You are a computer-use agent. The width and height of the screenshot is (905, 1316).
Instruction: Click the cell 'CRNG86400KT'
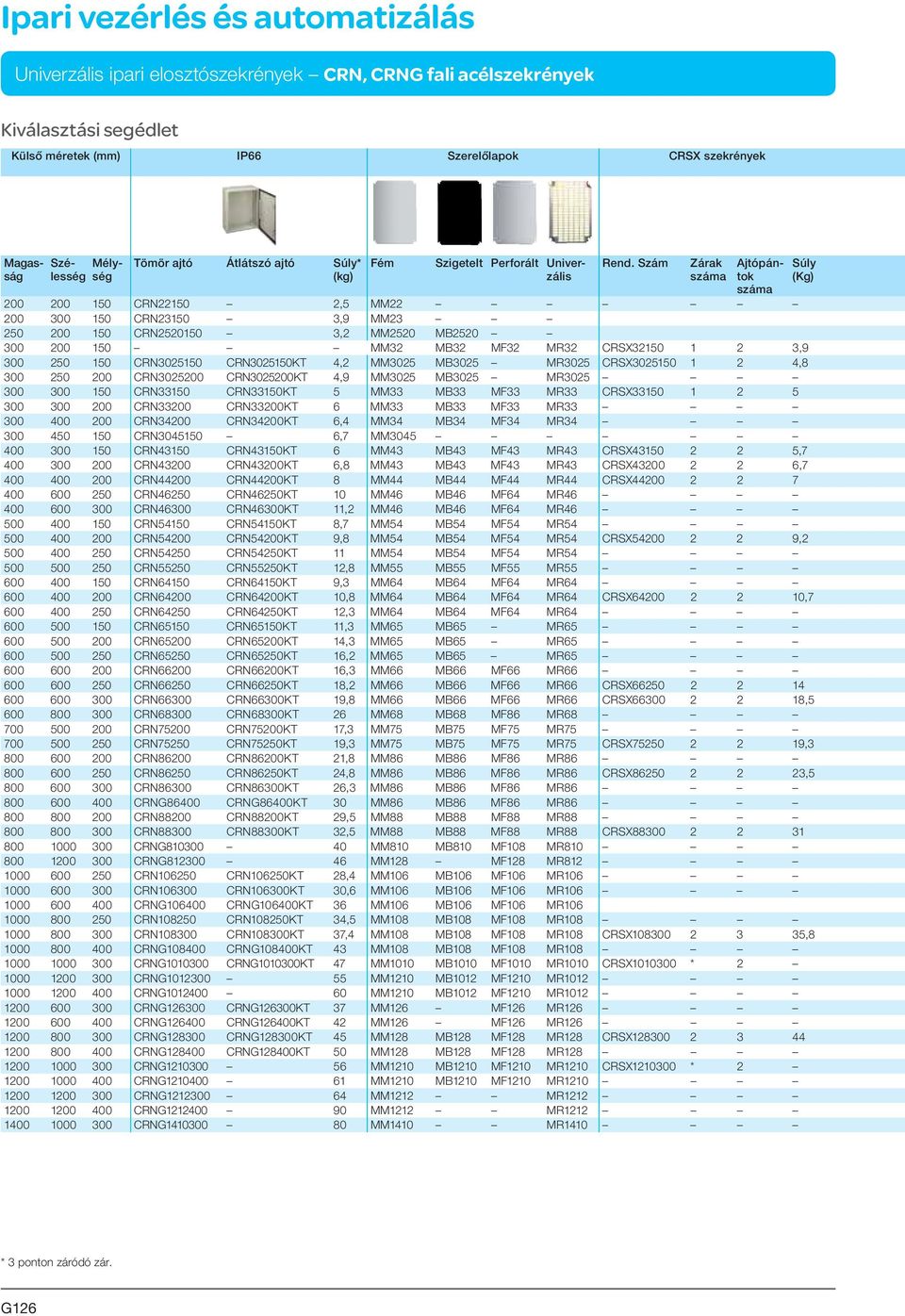(x=267, y=802)
